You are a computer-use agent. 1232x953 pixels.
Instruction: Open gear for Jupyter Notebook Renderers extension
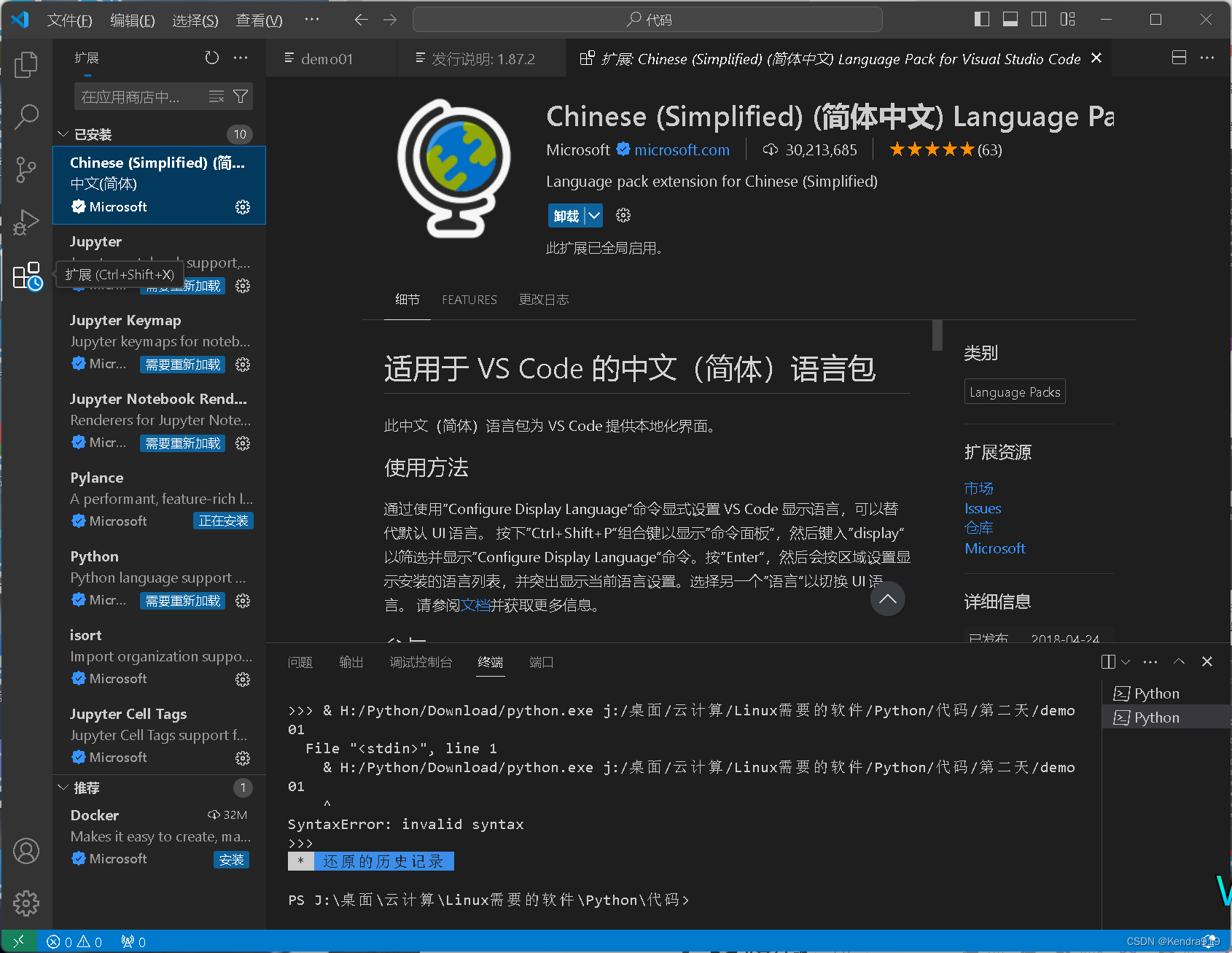pos(243,443)
